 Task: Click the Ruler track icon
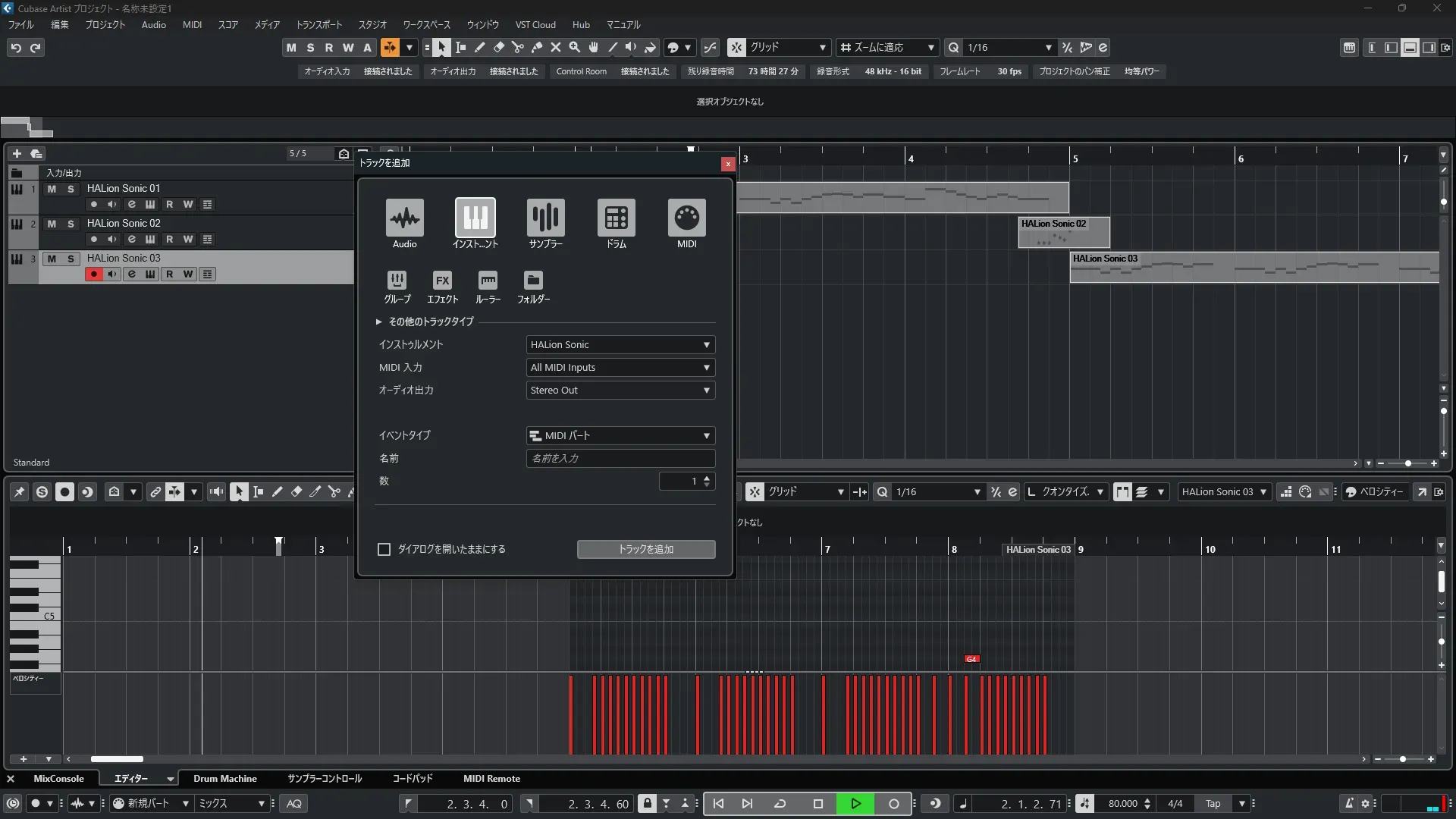488,281
